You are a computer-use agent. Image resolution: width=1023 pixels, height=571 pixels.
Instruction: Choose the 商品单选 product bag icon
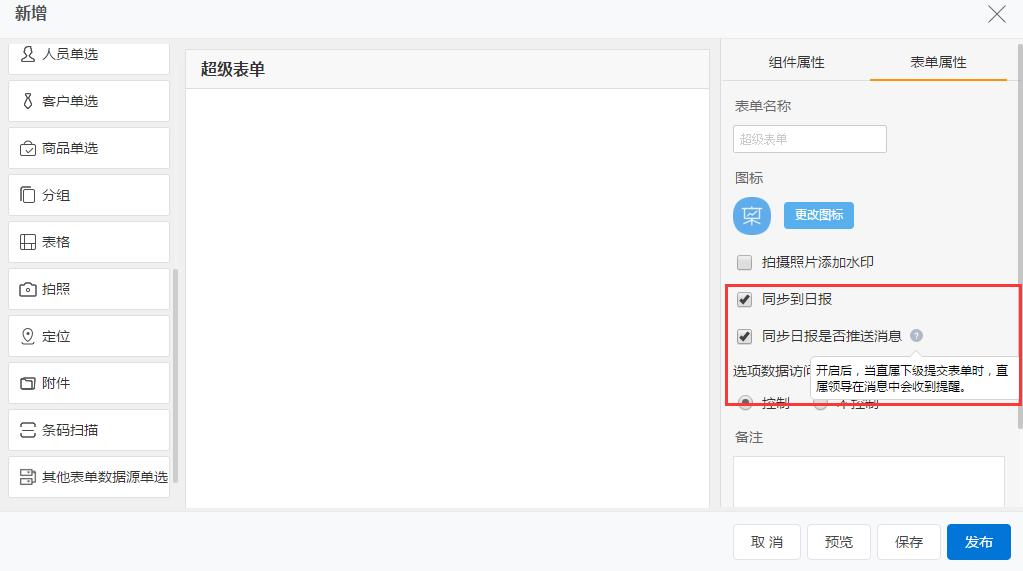tap(28, 148)
